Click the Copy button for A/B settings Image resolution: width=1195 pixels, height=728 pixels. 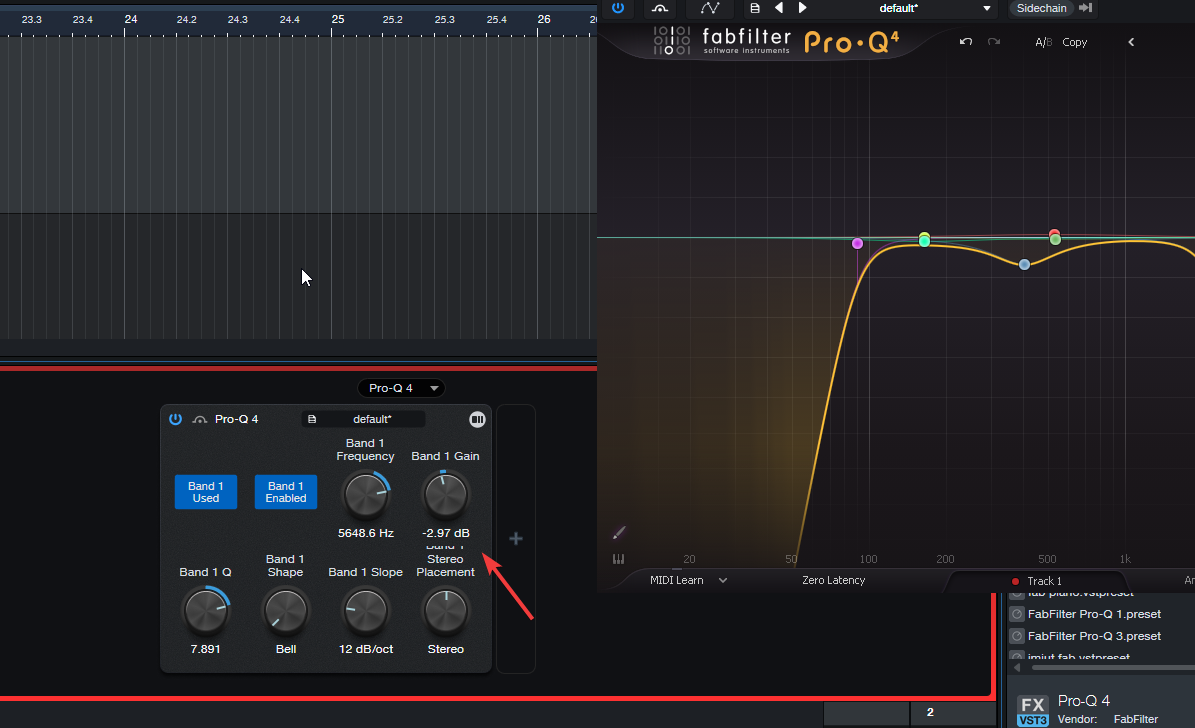click(1074, 42)
